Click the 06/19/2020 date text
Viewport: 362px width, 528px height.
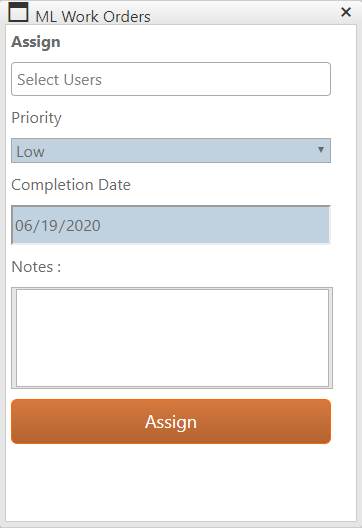(58, 225)
